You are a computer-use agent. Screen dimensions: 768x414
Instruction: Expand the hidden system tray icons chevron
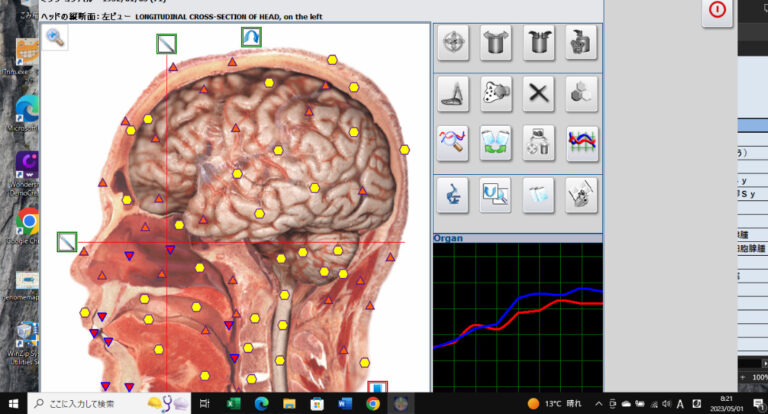[x=599, y=404]
